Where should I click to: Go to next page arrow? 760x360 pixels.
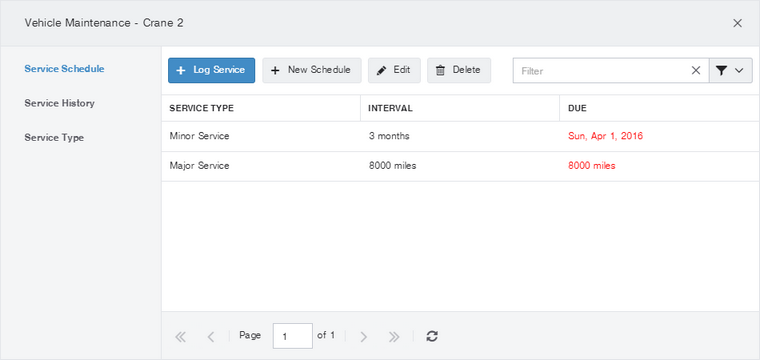pyautogui.click(x=364, y=337)
